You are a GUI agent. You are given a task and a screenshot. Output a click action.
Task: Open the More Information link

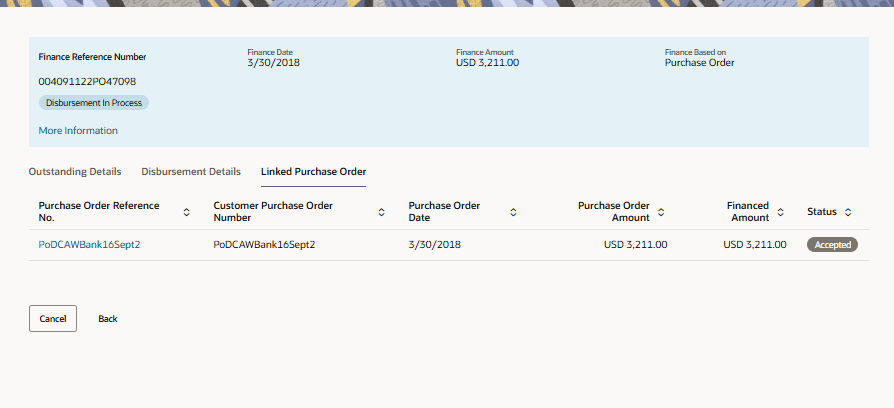(78, 130)
